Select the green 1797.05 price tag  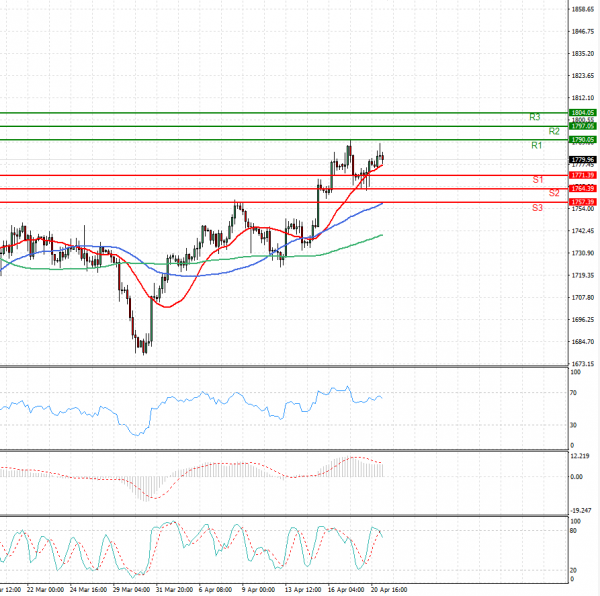click(583, 126)
